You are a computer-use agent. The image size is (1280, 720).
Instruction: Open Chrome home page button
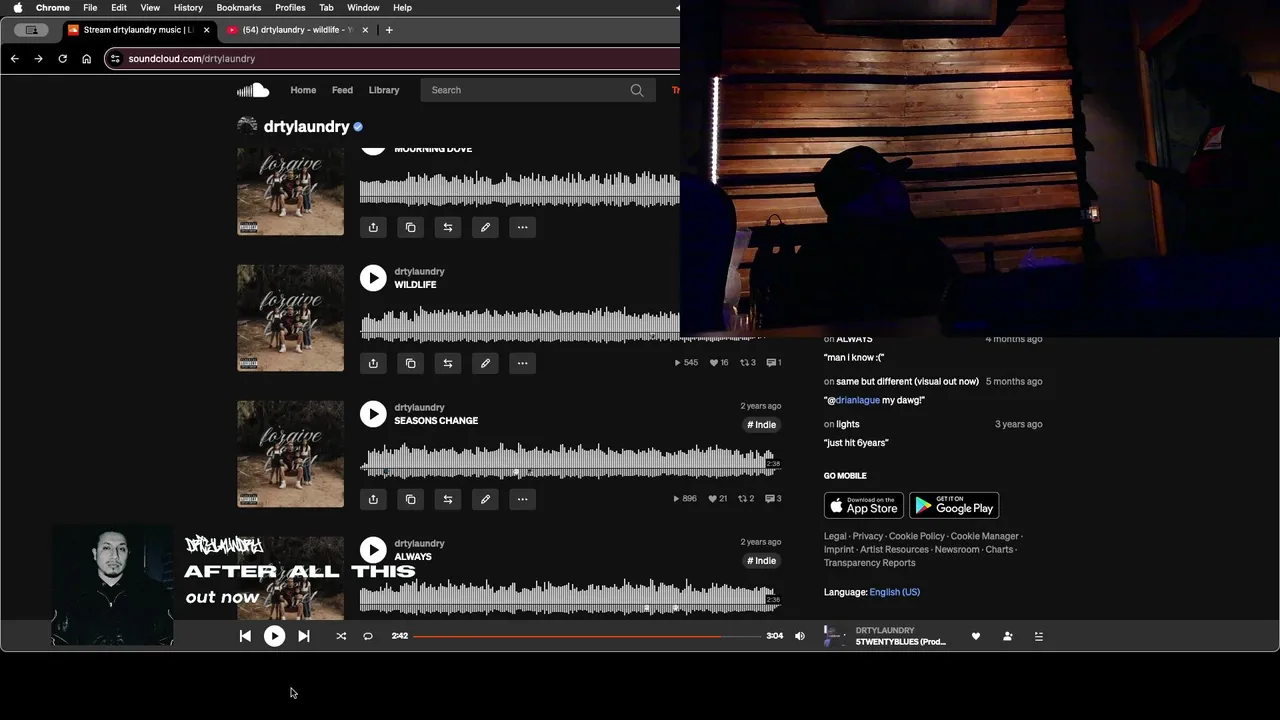[86, 59]
